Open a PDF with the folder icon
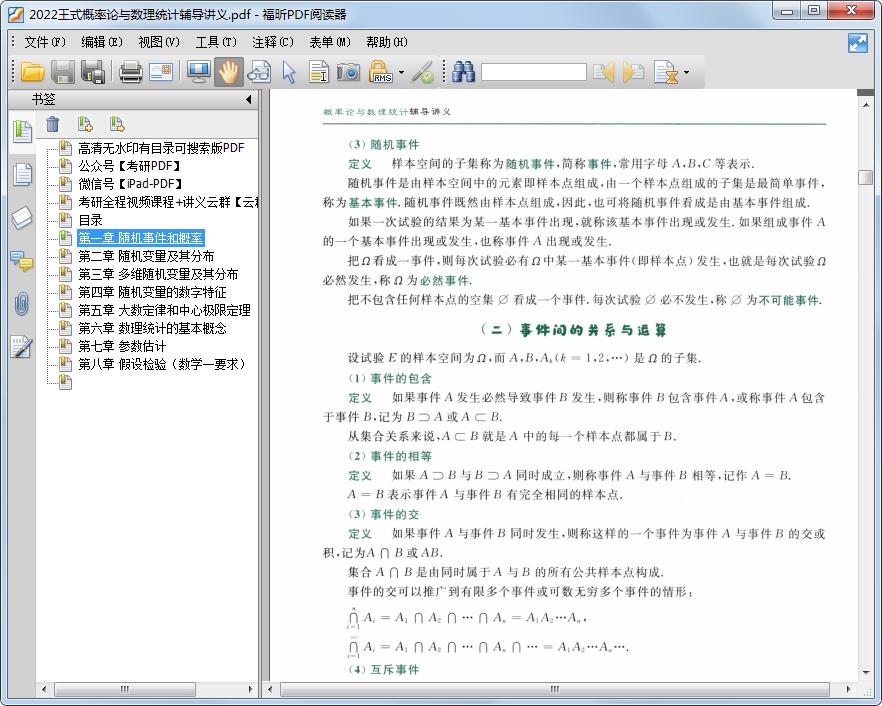Viewport: 882px width, 706px height. click(x=33, y=72)
